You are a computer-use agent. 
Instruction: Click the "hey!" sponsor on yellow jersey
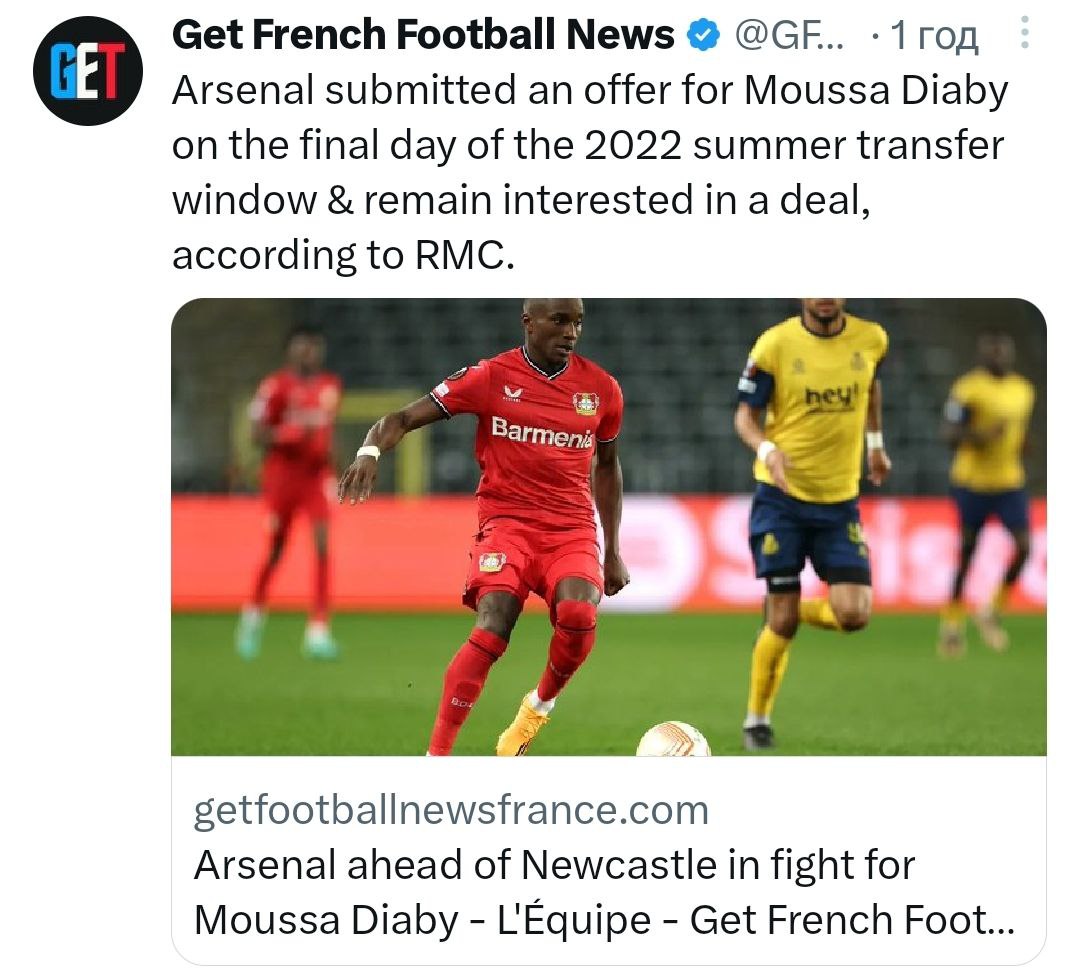(832, 396)
